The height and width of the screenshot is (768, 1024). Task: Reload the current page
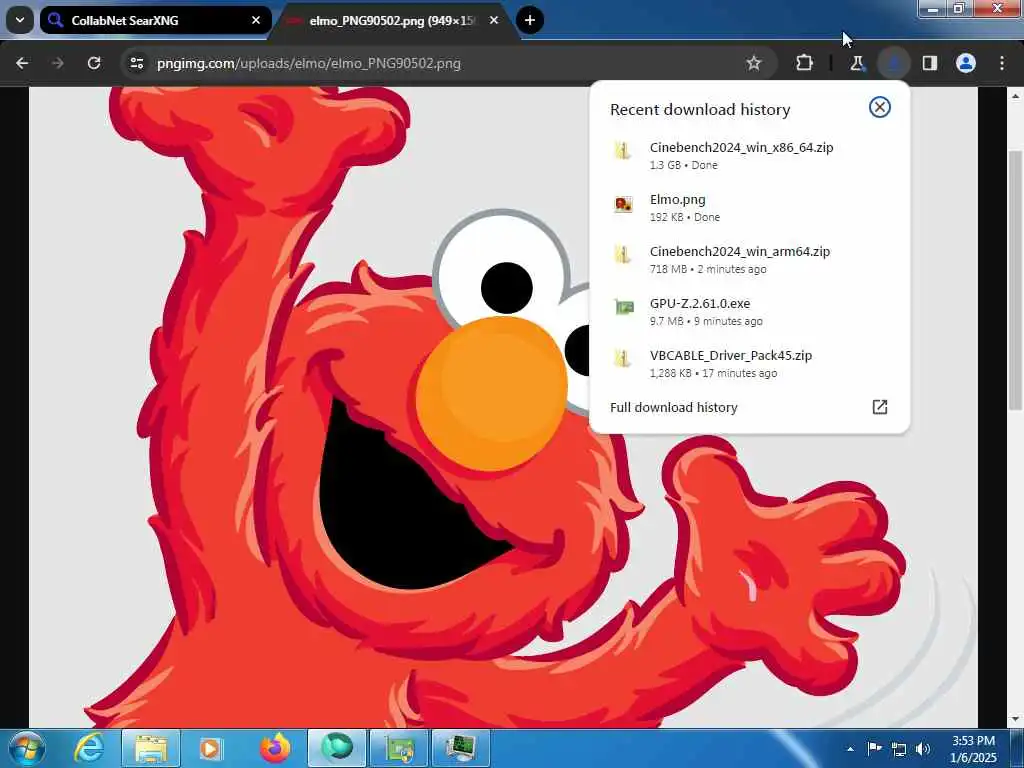point(94,63)
